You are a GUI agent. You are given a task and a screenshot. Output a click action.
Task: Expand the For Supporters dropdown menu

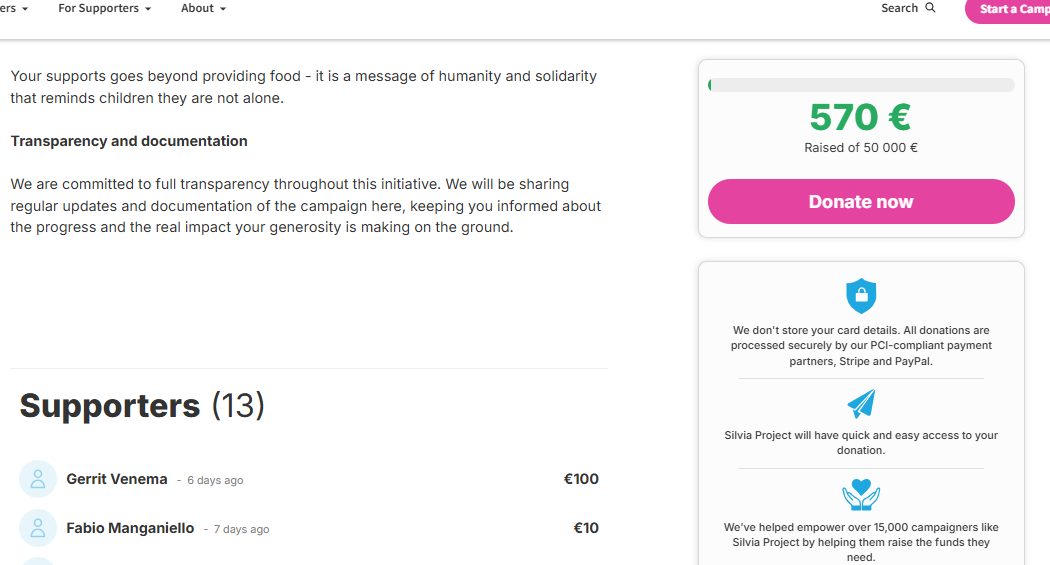(104, 8)
